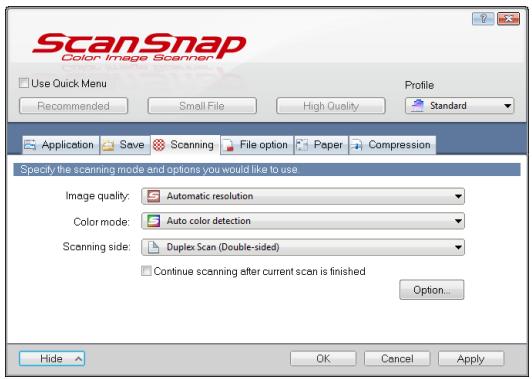
Task: Click the Apply button
Action: pyautogui.click(x=471, y=359)
